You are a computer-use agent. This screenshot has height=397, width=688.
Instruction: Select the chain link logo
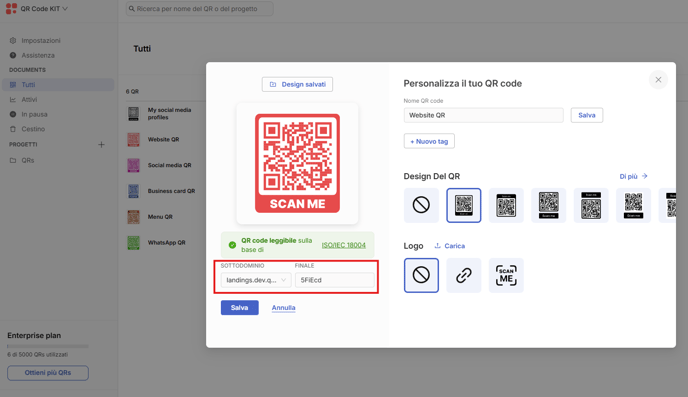(464, 275)
